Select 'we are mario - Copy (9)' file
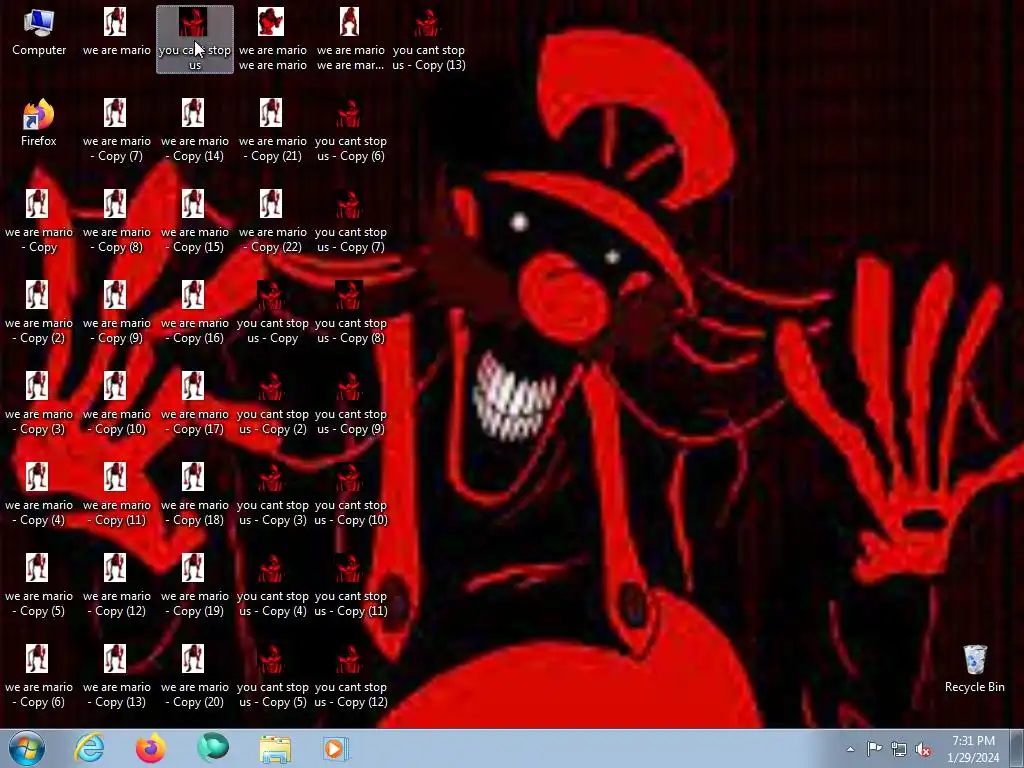1024x768 pixels. click(x=117, y=312)
